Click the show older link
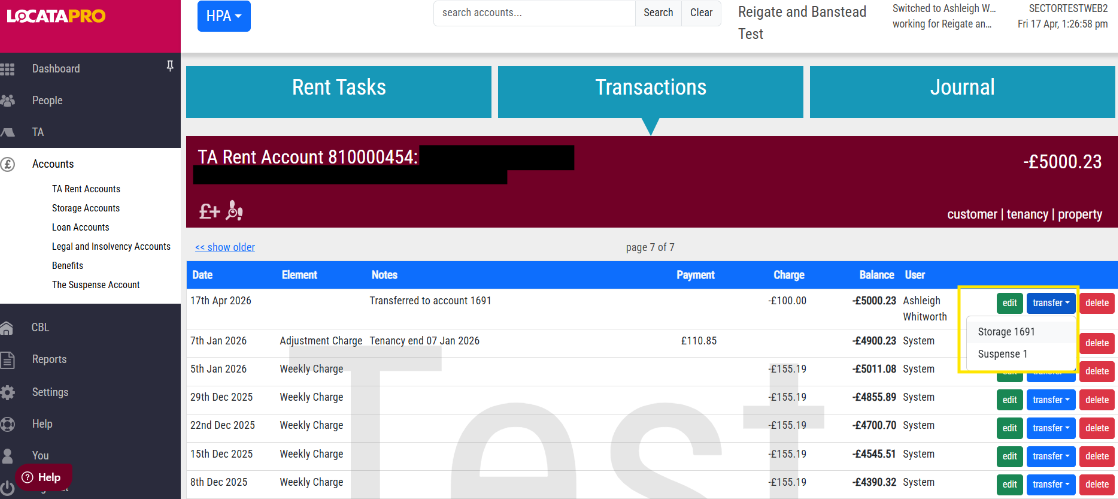Screen dimensions: 1118x499 tap(225, 247)
